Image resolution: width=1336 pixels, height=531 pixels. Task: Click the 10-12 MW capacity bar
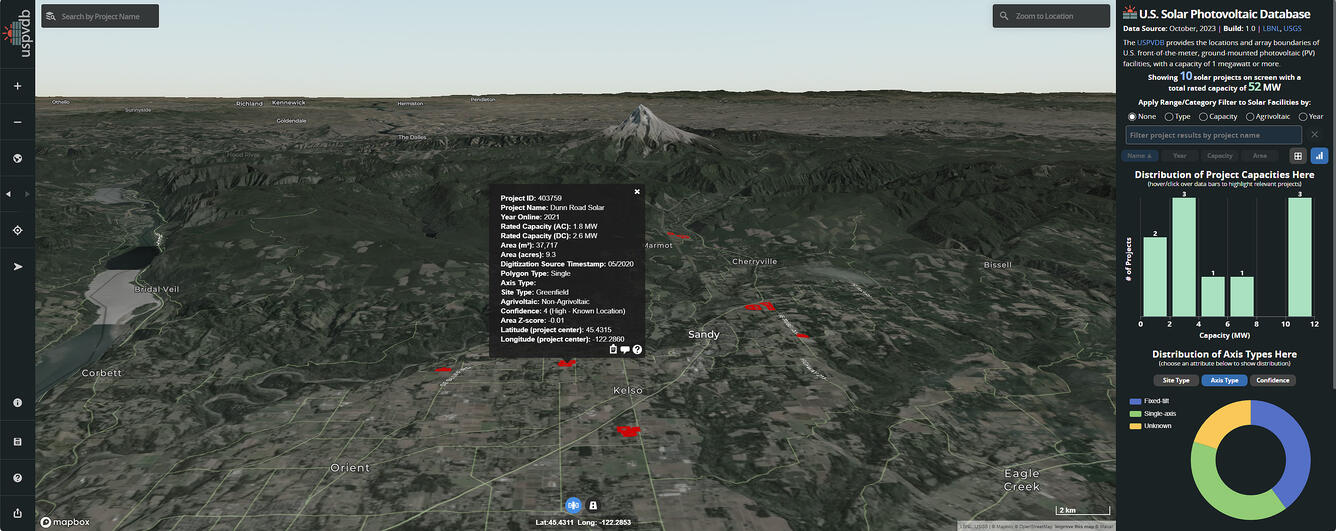point(1300,257)
